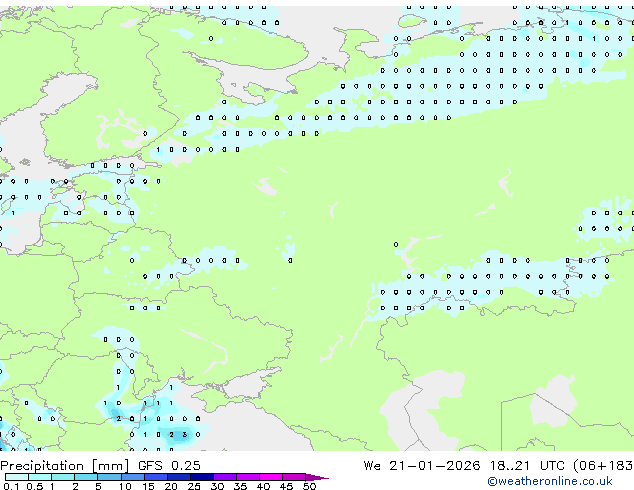634x490 pixels.
Task: Pick the 20–25 mm legend swatch
Action: coord(179,477)
